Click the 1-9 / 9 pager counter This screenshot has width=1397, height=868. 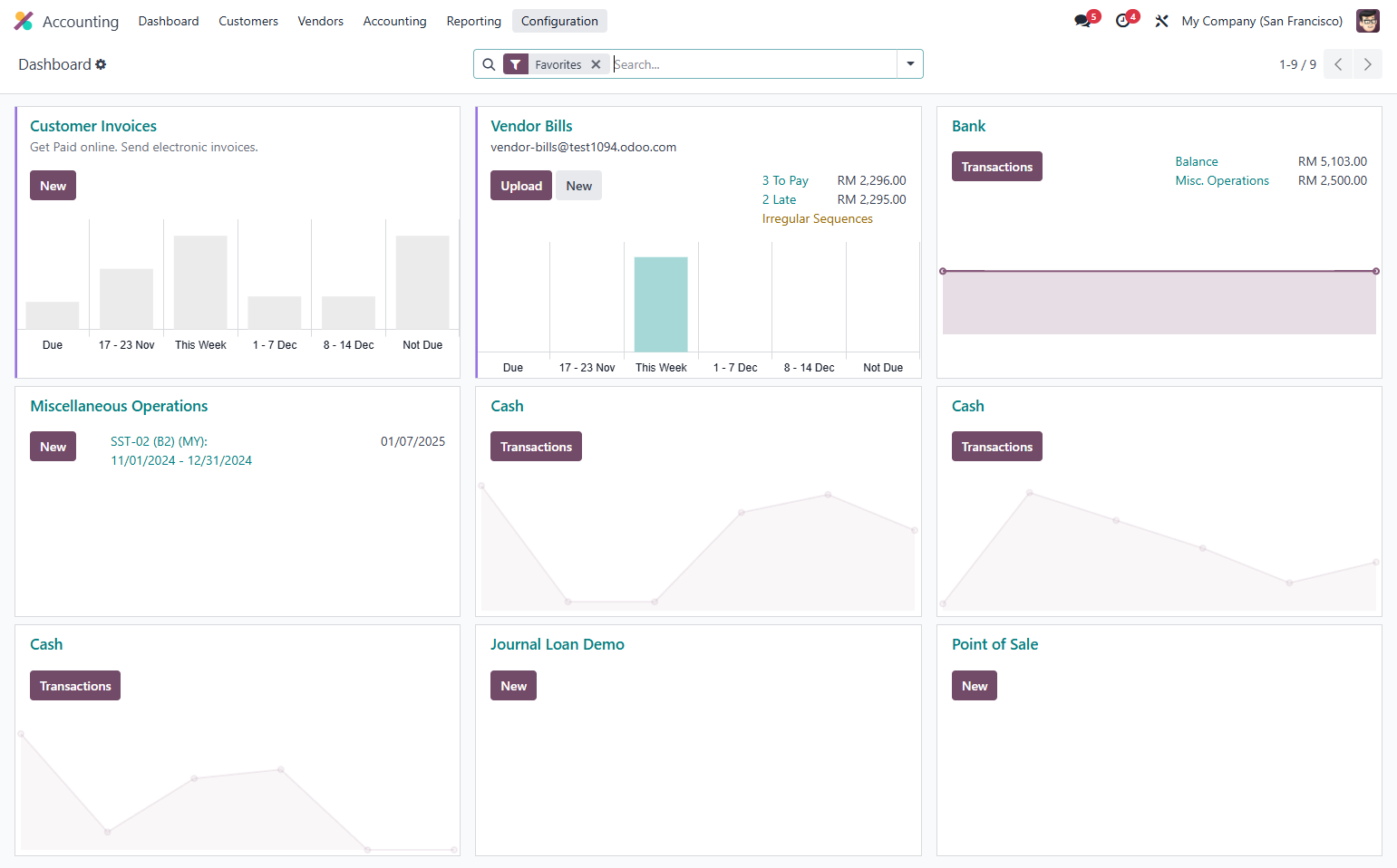(1297, 64)
